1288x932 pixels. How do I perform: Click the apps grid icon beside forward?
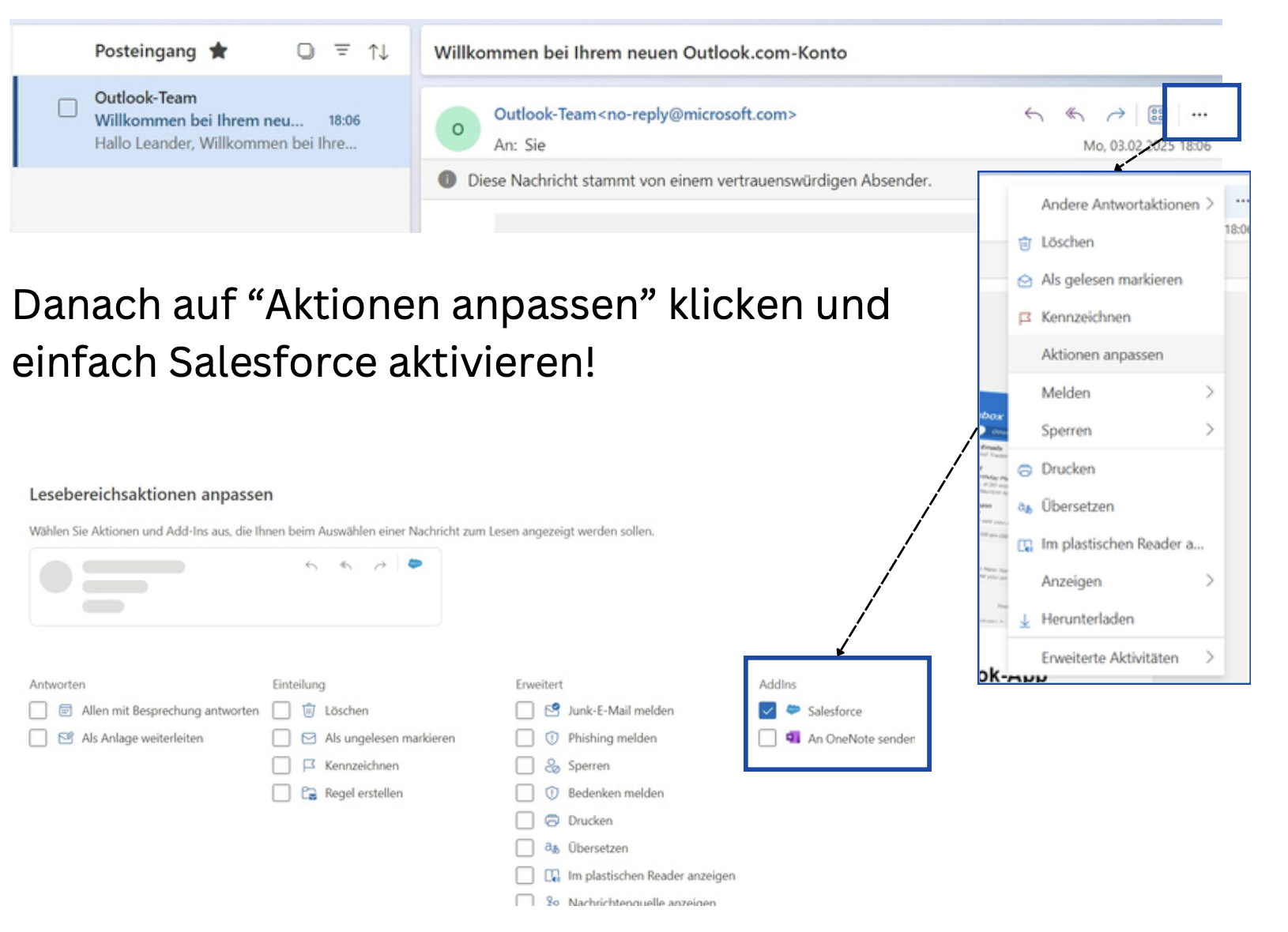(x=1155, y=115)
